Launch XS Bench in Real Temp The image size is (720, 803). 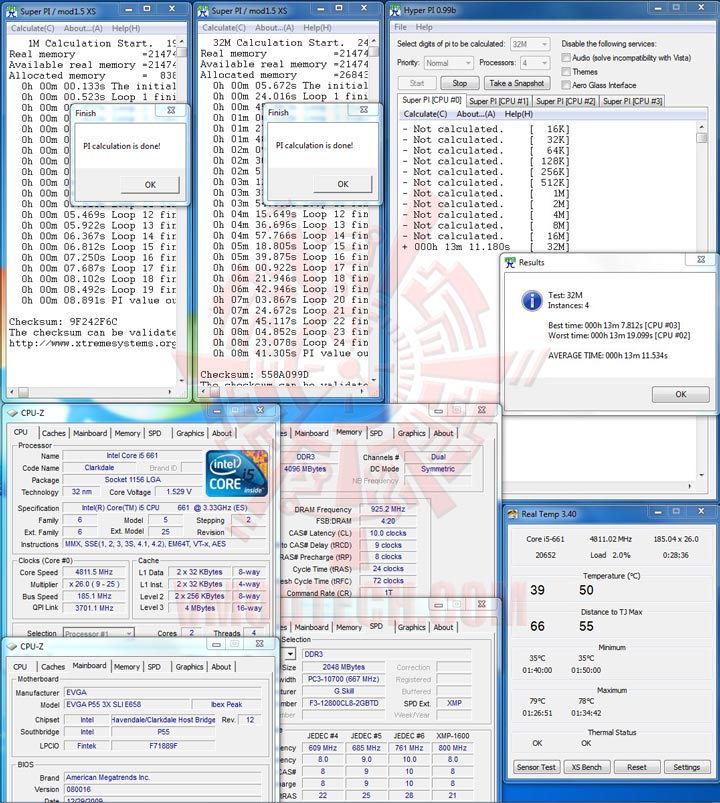tap(587, 767)
